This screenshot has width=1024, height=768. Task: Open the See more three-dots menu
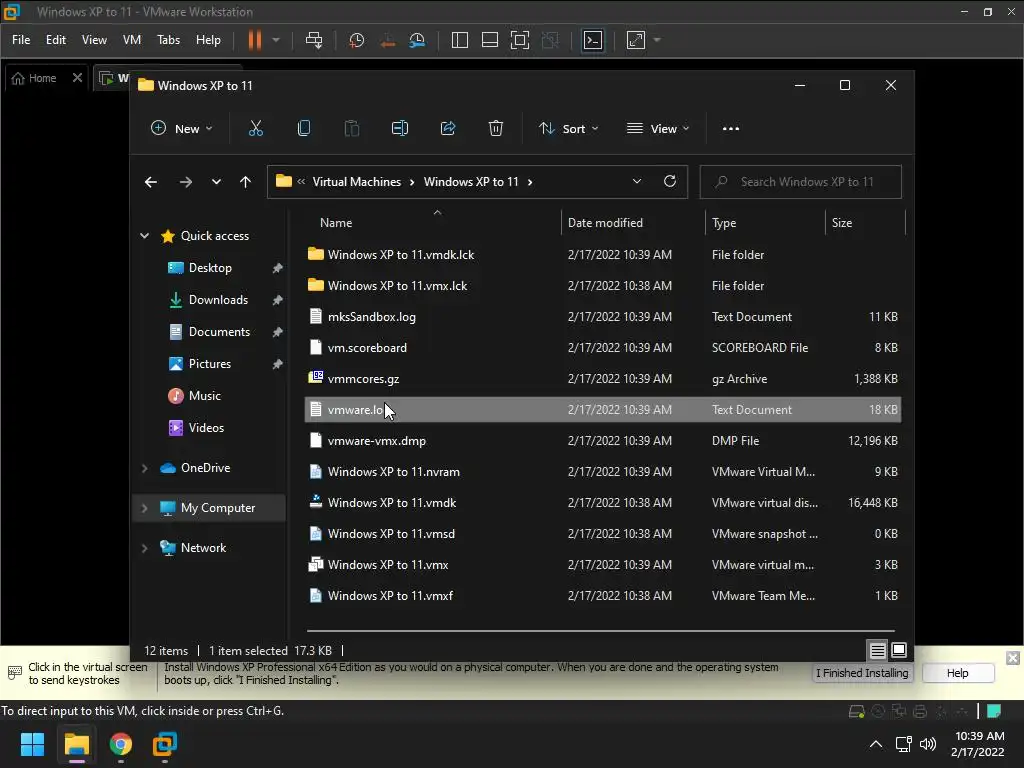click(731, 129)
